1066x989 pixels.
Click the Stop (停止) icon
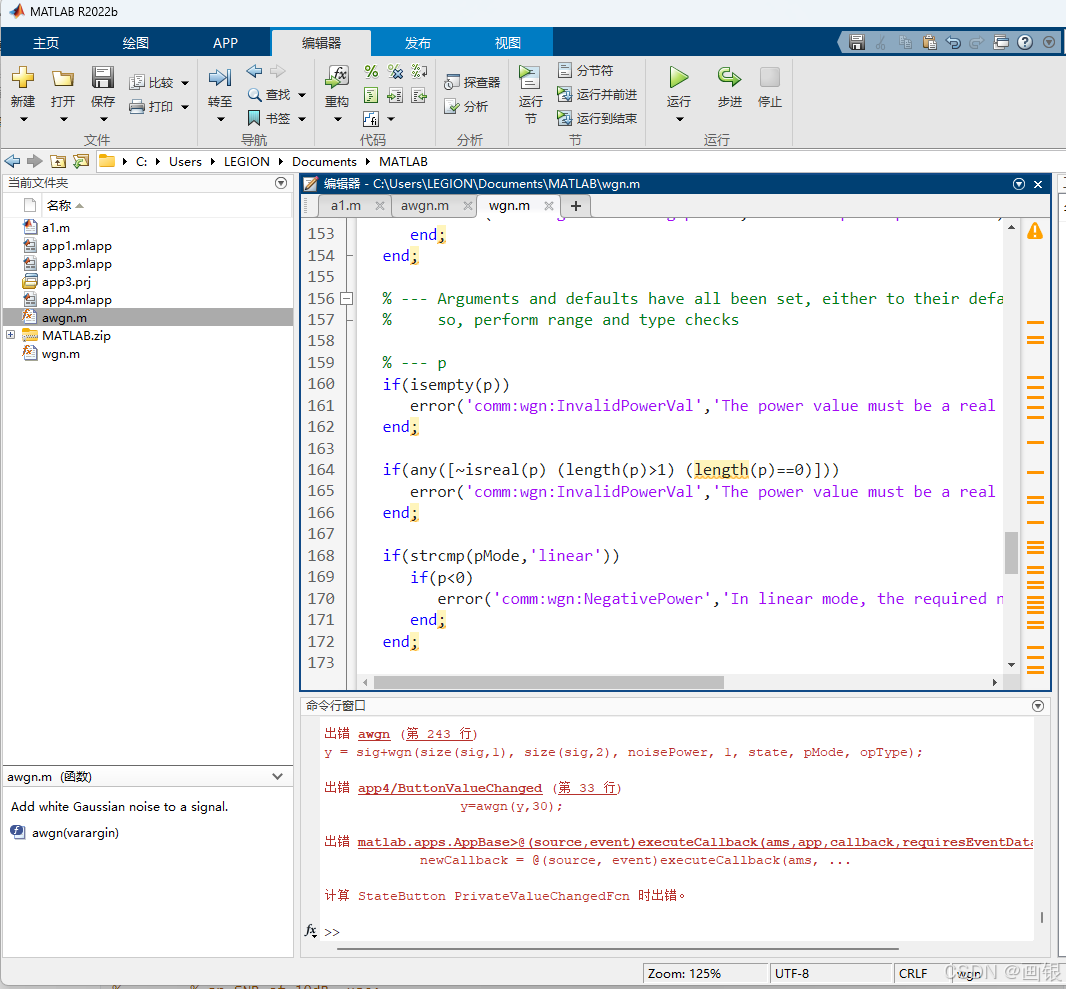(x=770, y=77)
